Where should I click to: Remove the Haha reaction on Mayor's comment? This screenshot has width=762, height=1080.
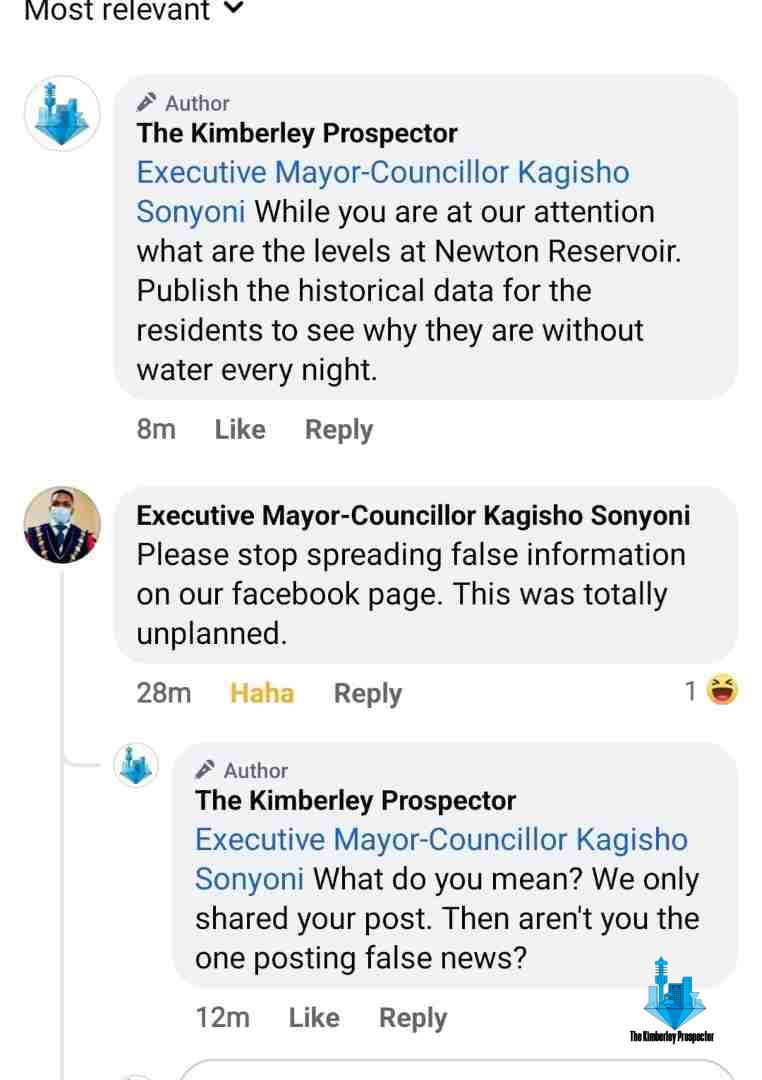[262, 693]
